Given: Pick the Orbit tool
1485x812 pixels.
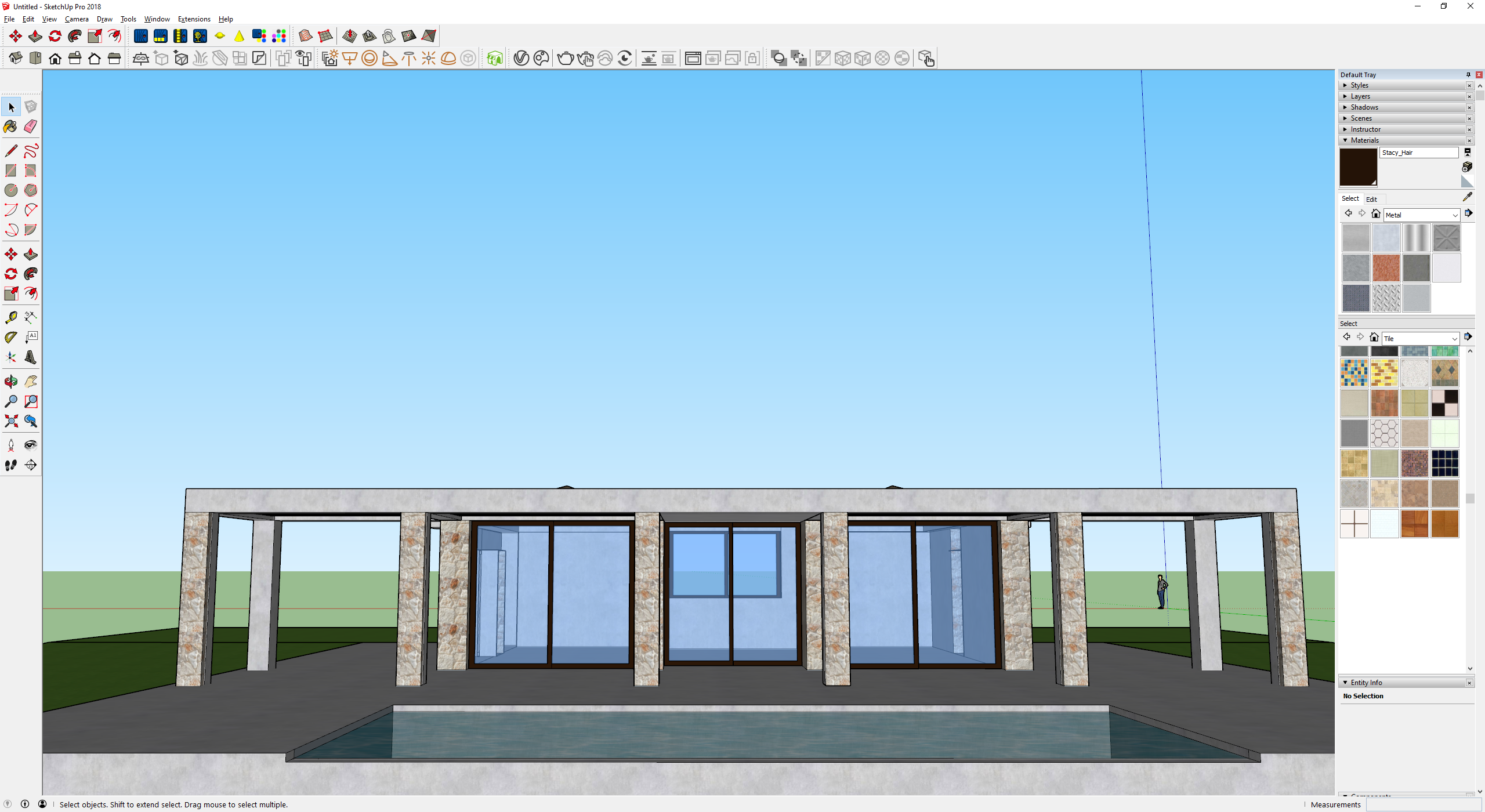Looking at the screenshot, I should pos(10,382).
